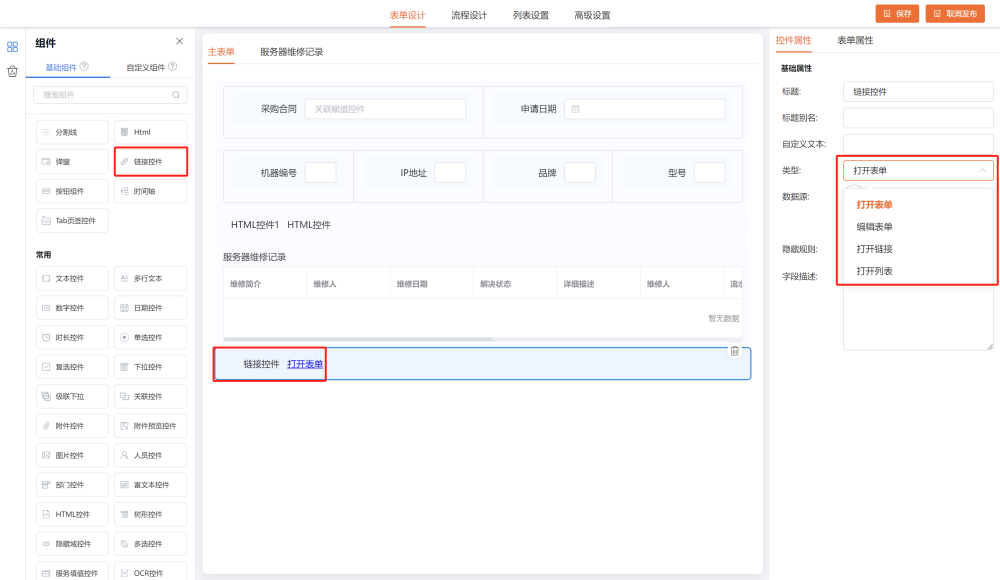Viewport: 1000px width, 580px height.
Task: Open the 服务器维修记录 form tab
Action: [291, 52]
